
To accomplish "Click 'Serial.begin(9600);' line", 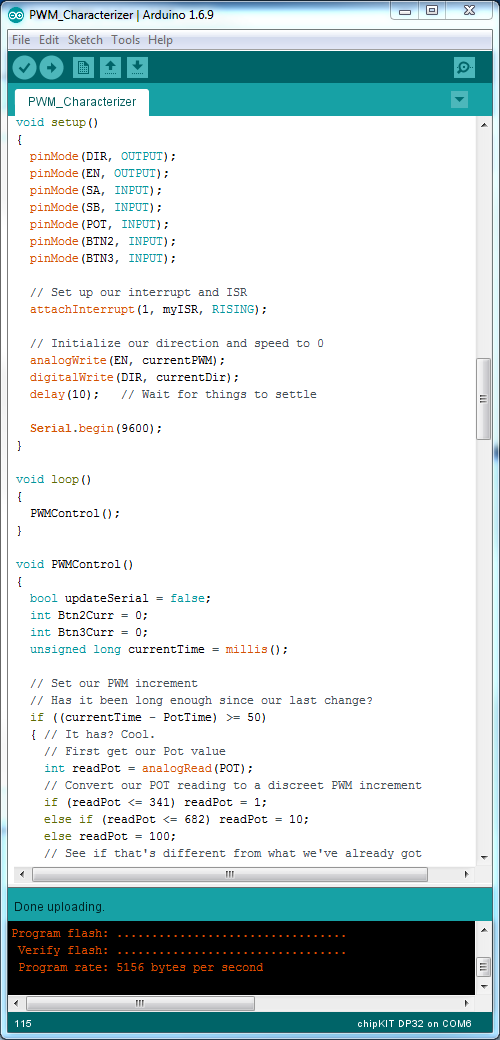I will point(96,428).
